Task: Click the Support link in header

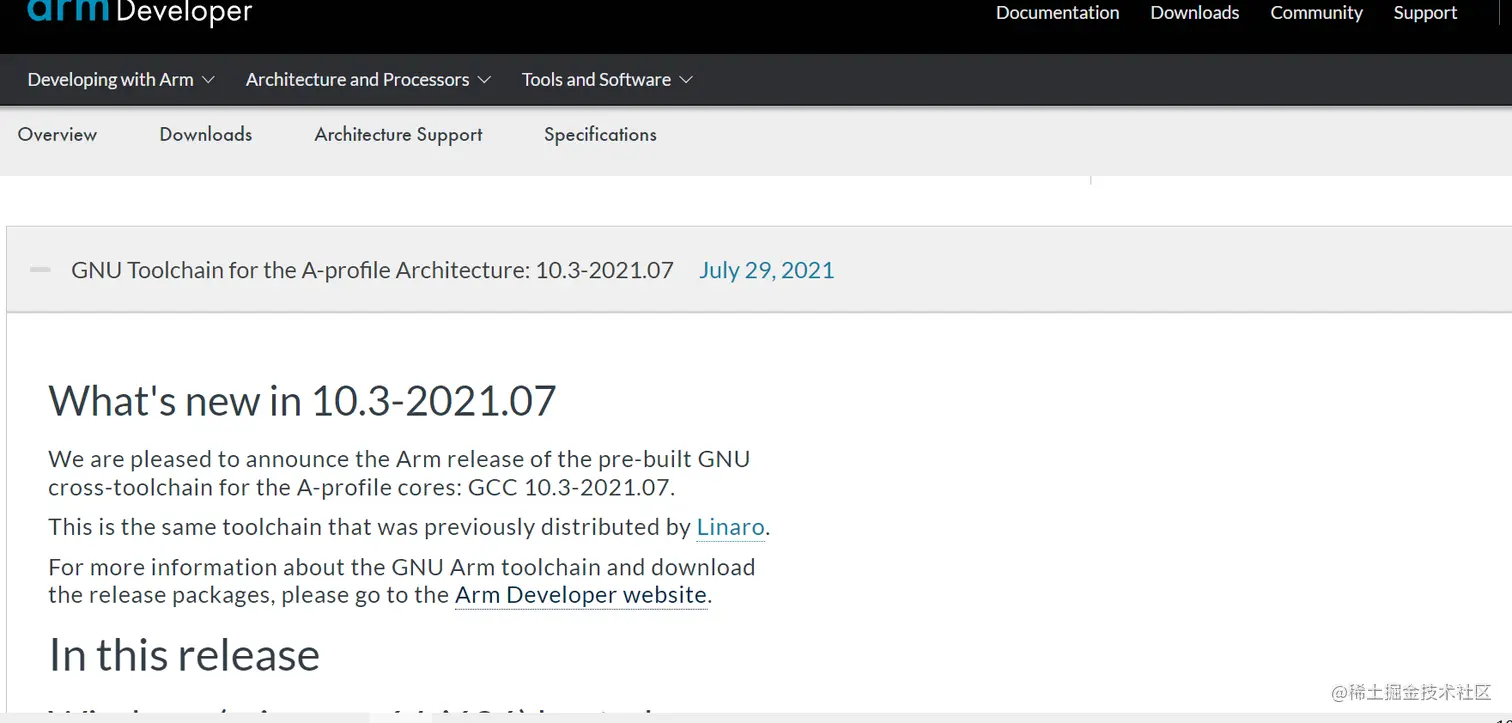Action: click(1425, 13)
